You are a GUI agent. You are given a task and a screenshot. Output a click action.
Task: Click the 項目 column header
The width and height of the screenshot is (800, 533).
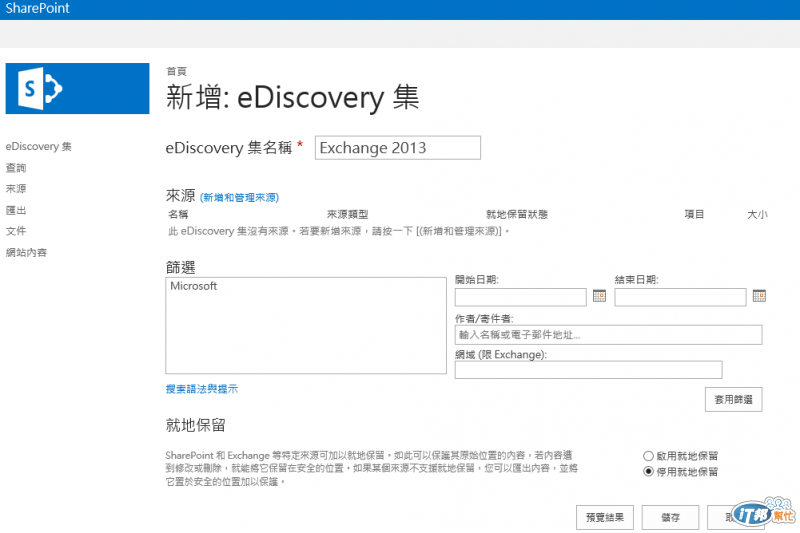[694, 214]
